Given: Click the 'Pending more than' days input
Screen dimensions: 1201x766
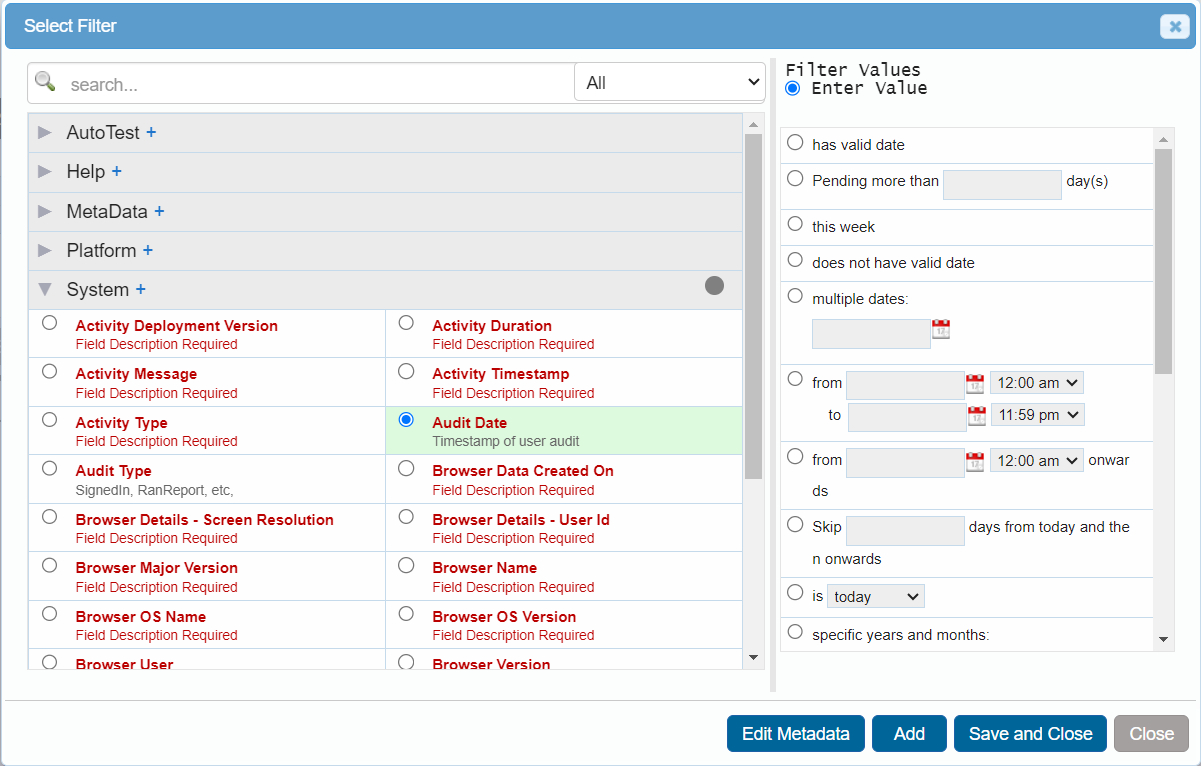Looking at the screenshot, I should [1001, 185].
